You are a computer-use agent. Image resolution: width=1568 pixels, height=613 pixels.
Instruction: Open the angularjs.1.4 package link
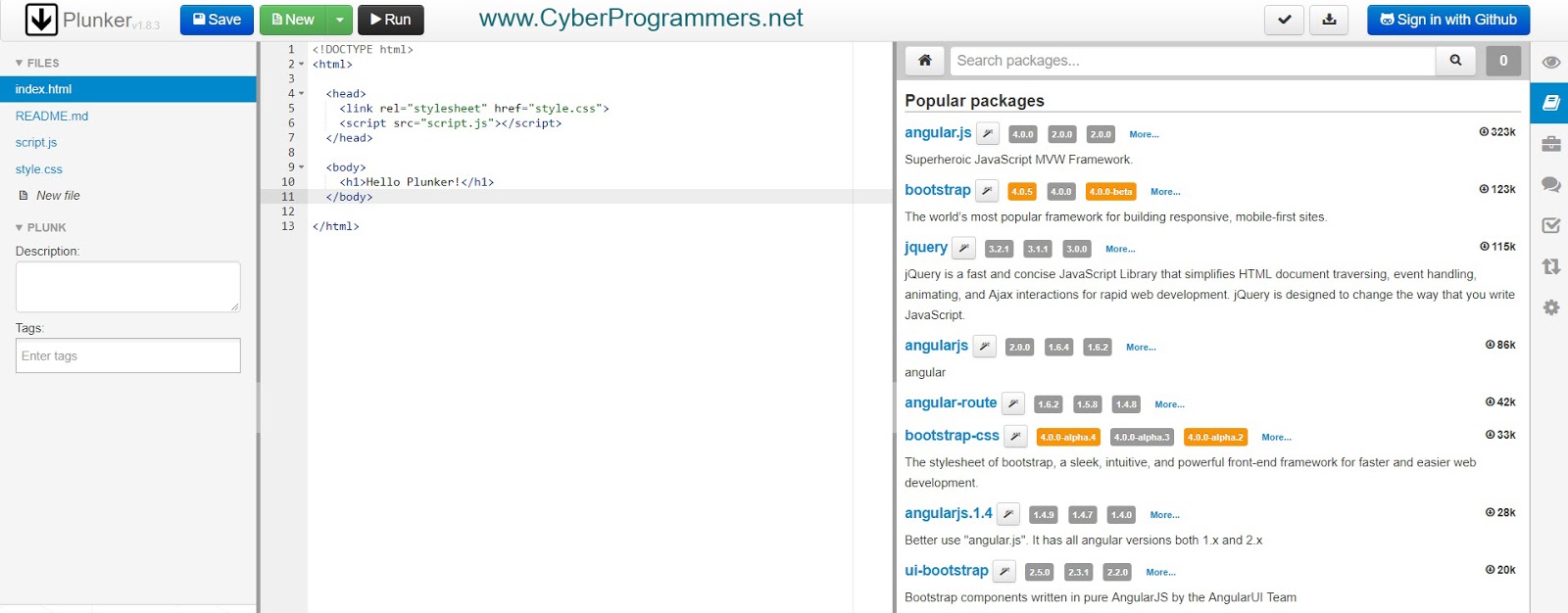point(949,513)
